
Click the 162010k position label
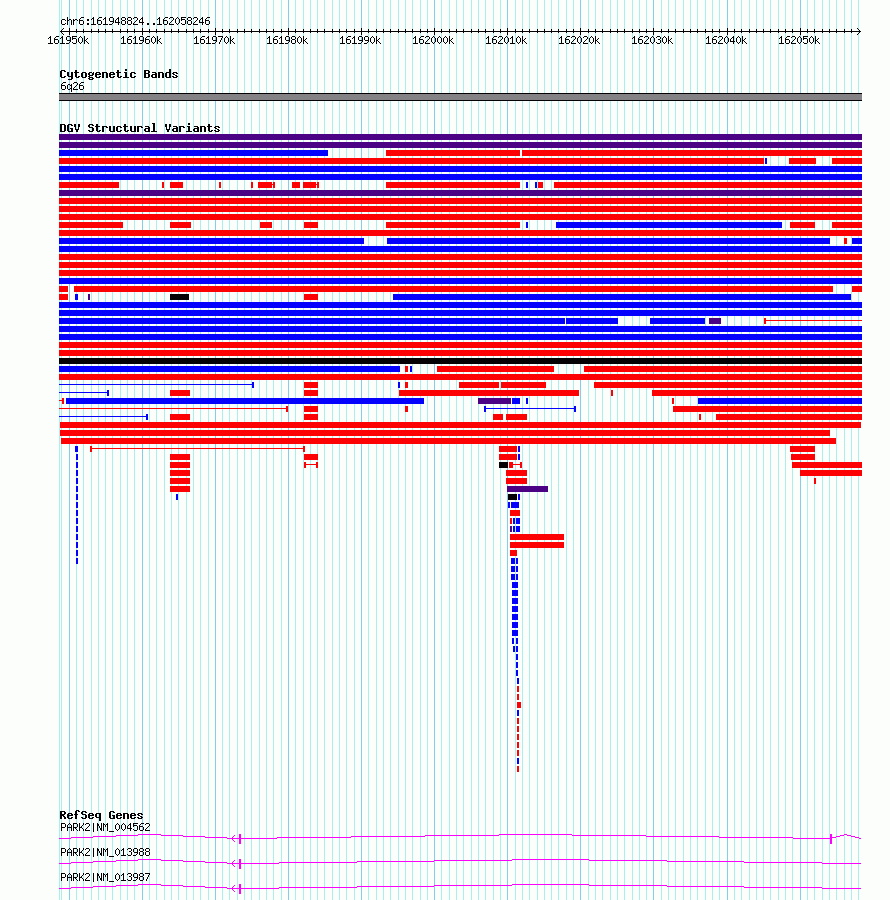click(x=506, y=40)
